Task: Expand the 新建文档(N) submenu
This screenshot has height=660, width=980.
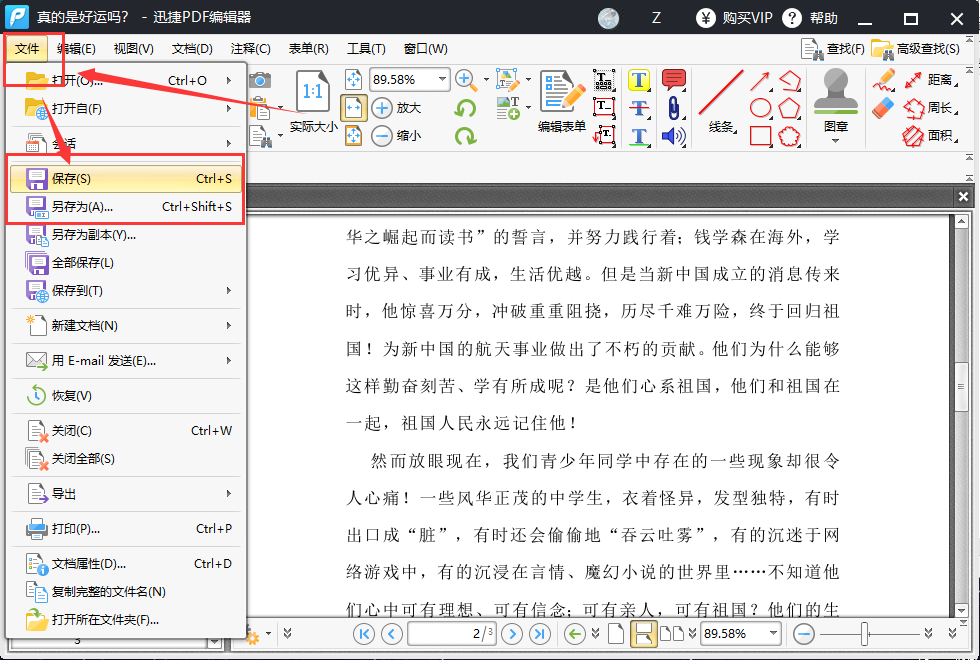Action: (x=126, y=326)
